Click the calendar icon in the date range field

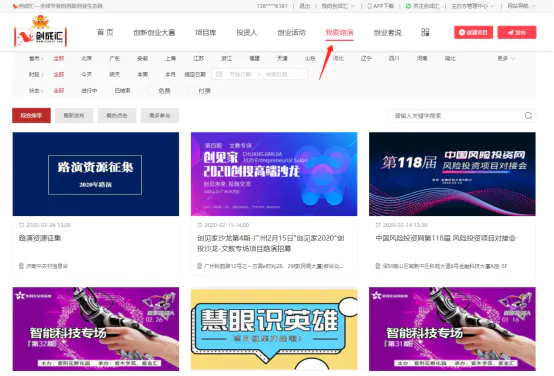click(x=219, y=74)
